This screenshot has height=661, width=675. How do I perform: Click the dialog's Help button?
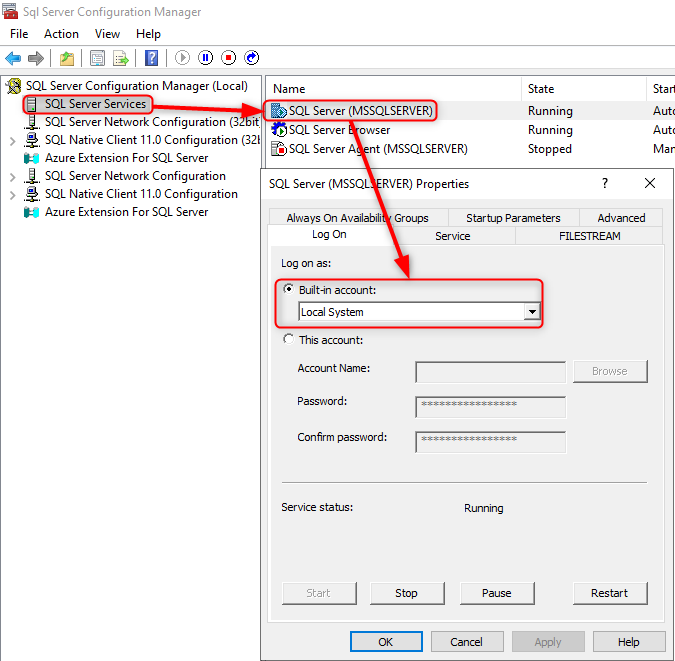click(629, 642)
